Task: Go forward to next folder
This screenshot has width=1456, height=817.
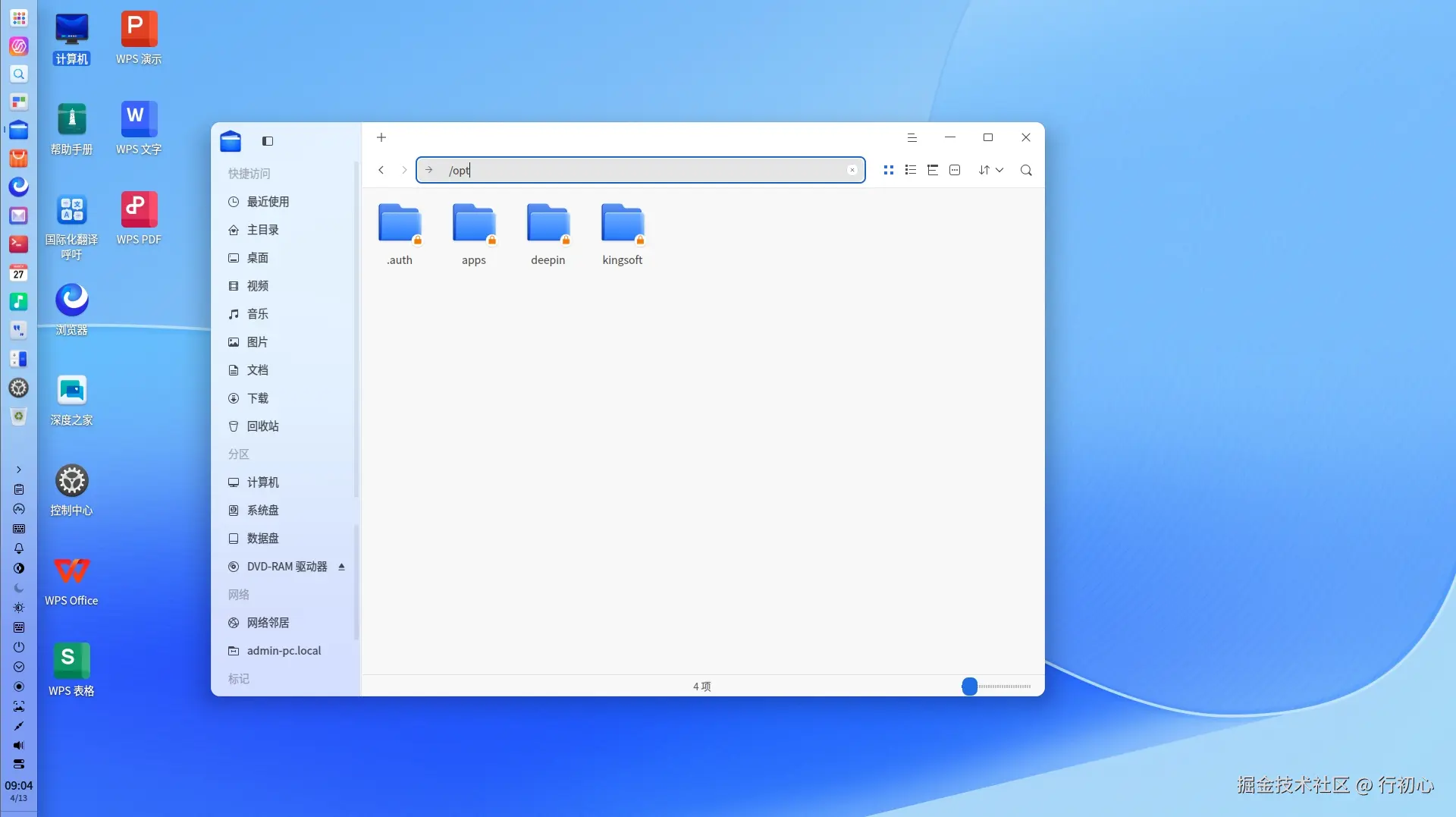Action: [x=404, y=170]
